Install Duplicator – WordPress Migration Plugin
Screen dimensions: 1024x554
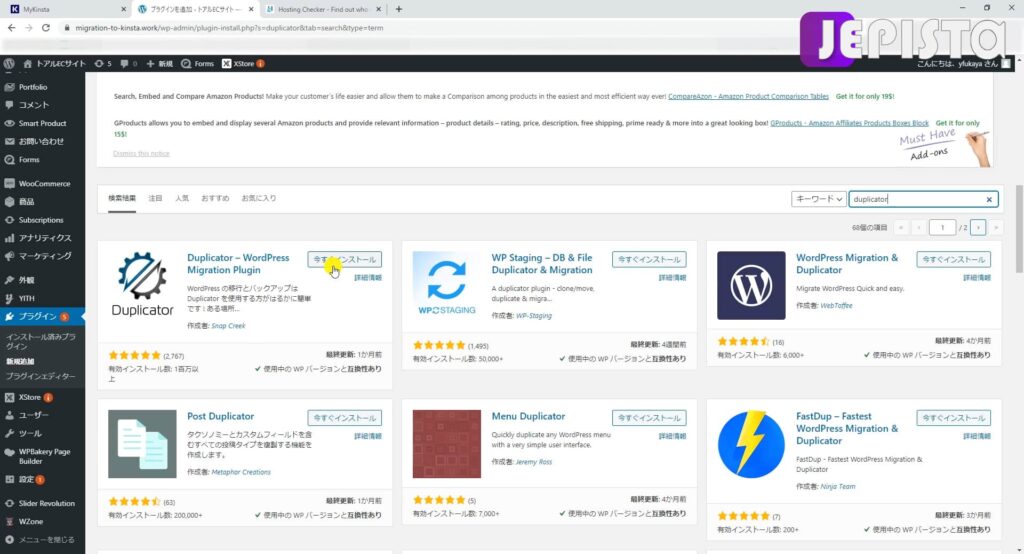pos(345,259)
